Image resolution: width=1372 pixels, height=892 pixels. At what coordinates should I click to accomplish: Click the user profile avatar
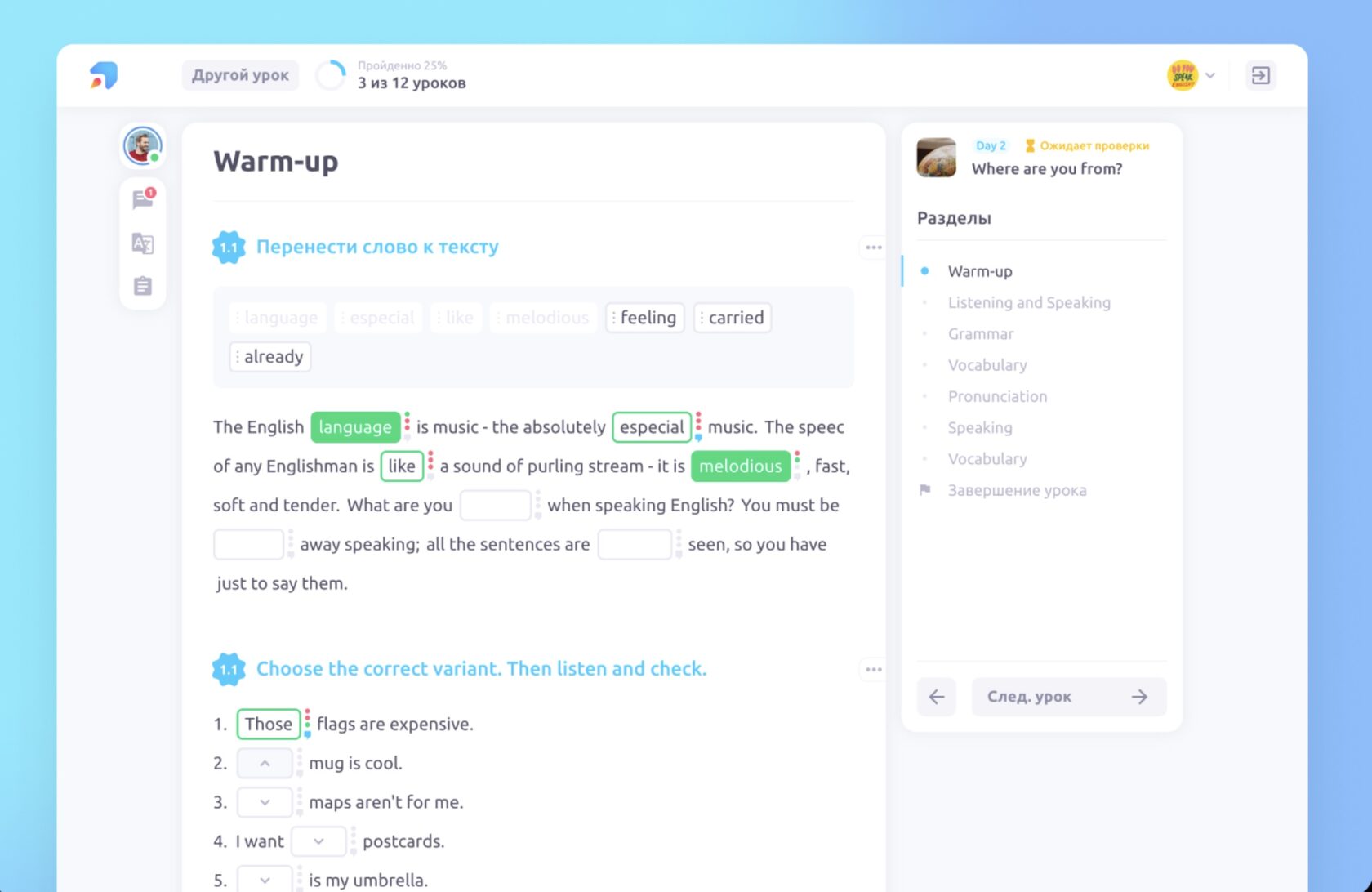pos(1182,75)
